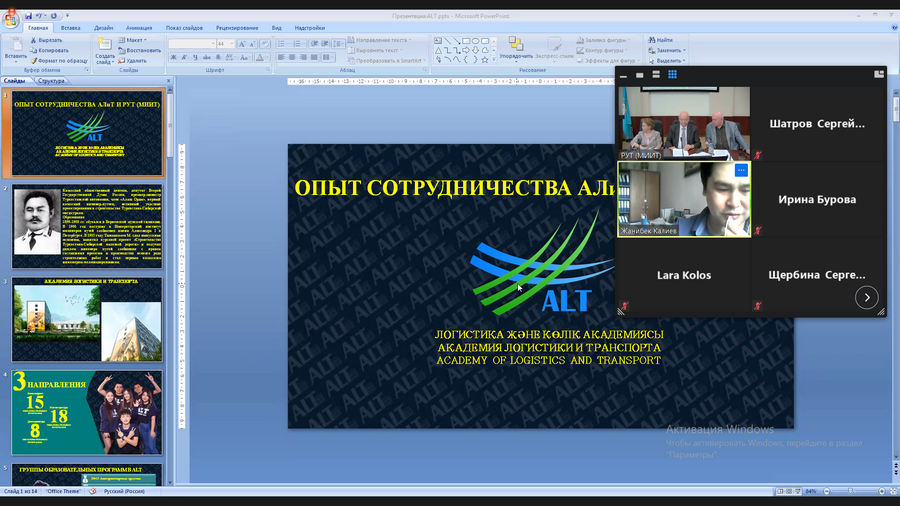This screenshot has height=506, width=900.
Task: Increase font size with grow font icon
Action: (242, 44)
